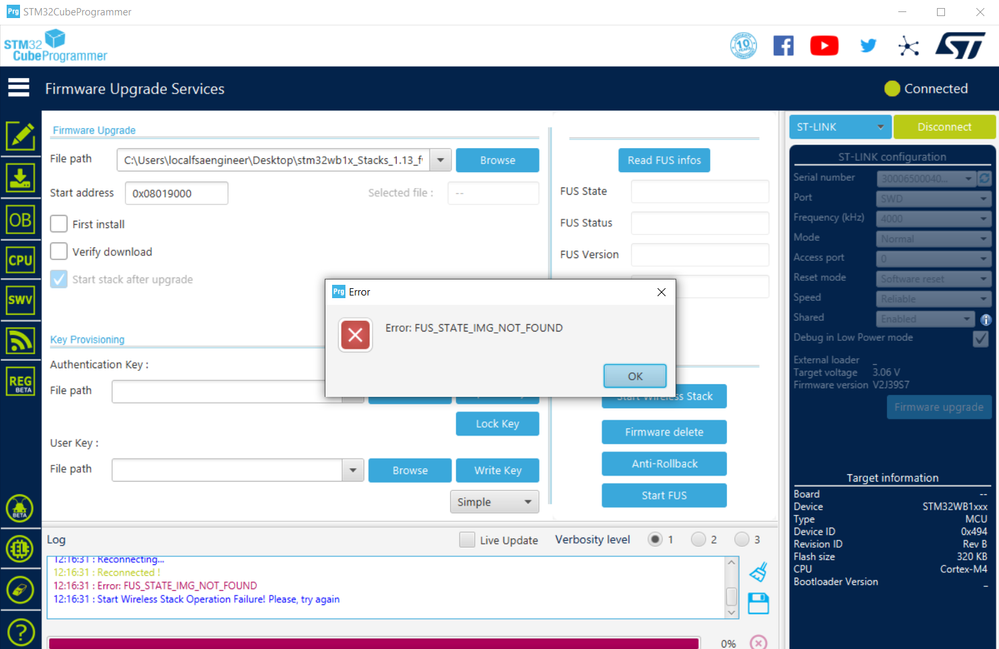
Task: Refresh the ST-LINK serial number list
Action: (x=984, y=178)
